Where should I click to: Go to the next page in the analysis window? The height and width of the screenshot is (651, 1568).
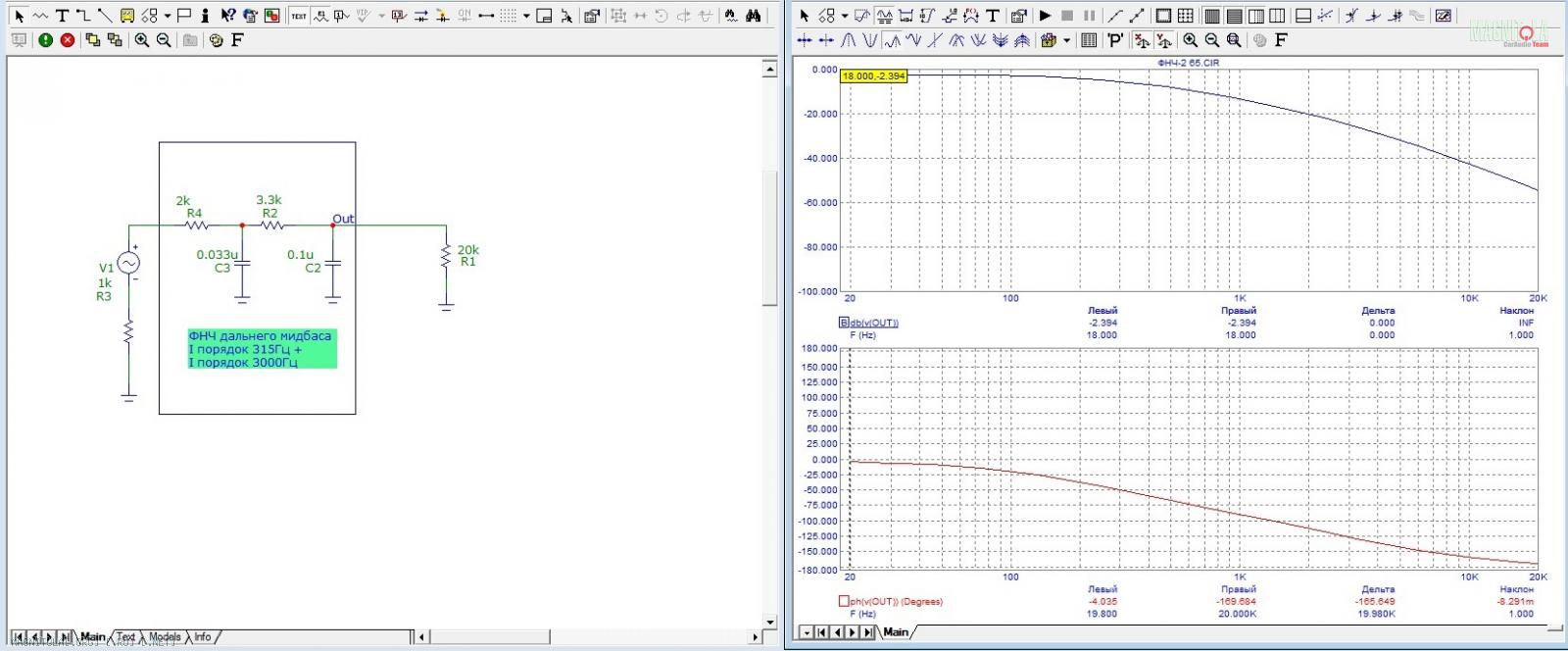pyautogui.click(x=852, y=632)
